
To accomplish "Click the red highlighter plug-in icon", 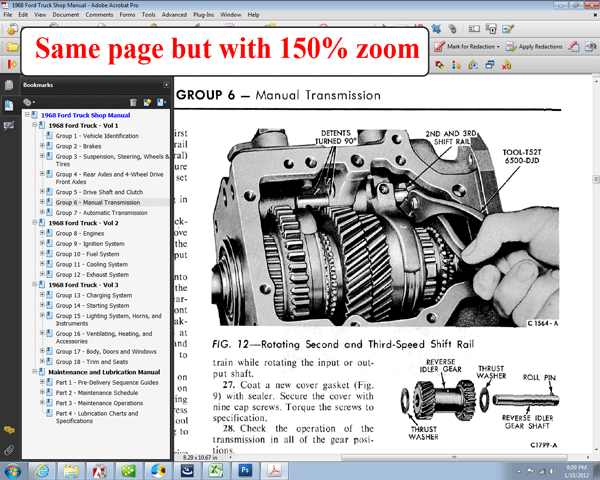I will point(439,65).
